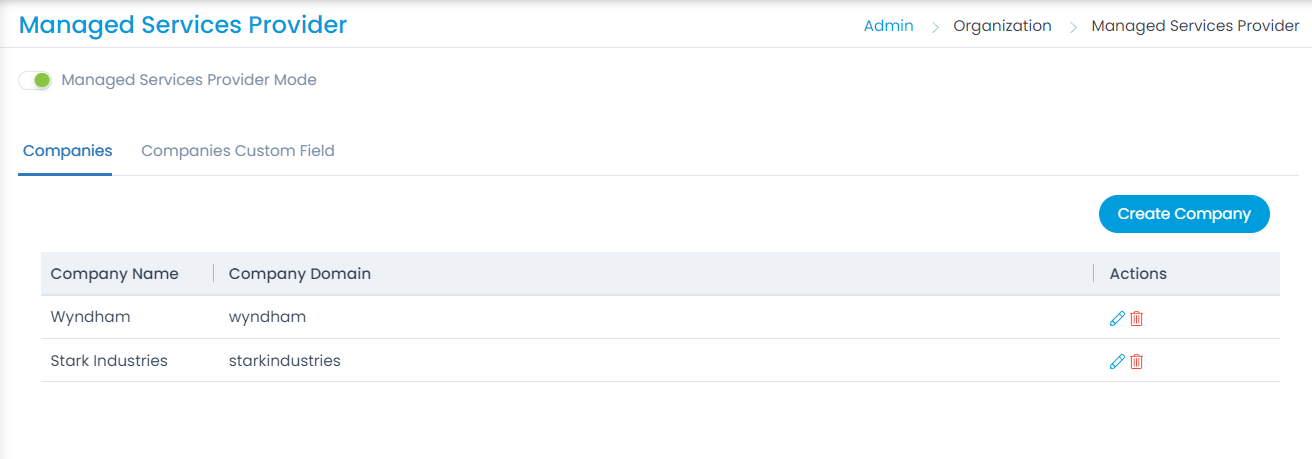Image resolution: width=1312 pixels, height=459 pixels.
Task: Click the Actions column header
Action: 1138,273
